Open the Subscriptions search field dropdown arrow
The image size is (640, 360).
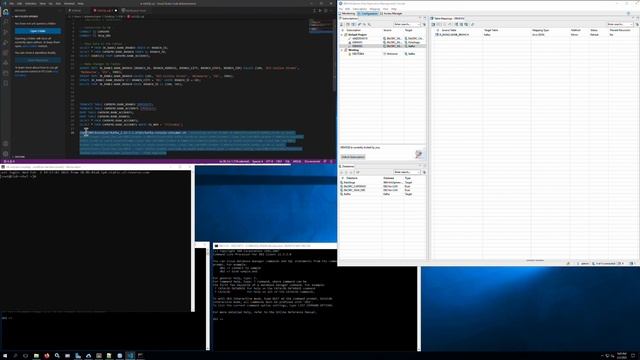(x=418, y=24)
